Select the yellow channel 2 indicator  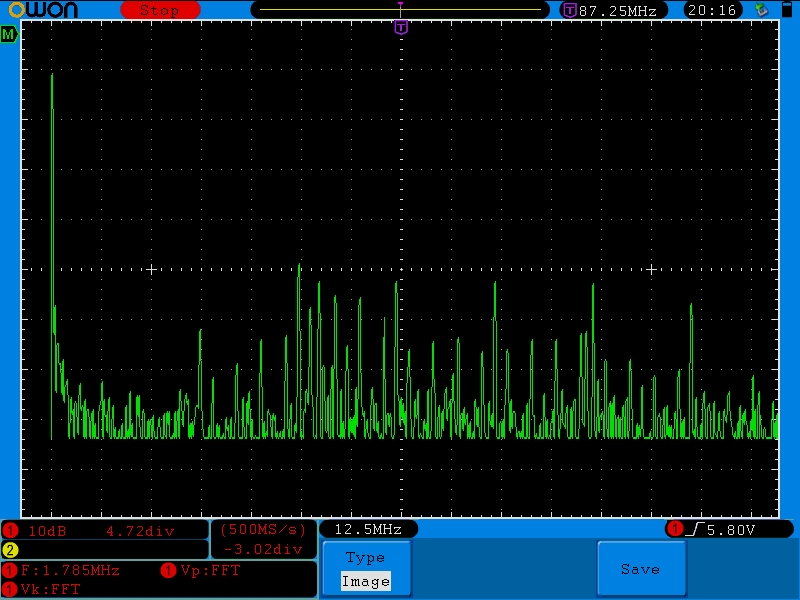pyautogui.click(x=10, y=549)
